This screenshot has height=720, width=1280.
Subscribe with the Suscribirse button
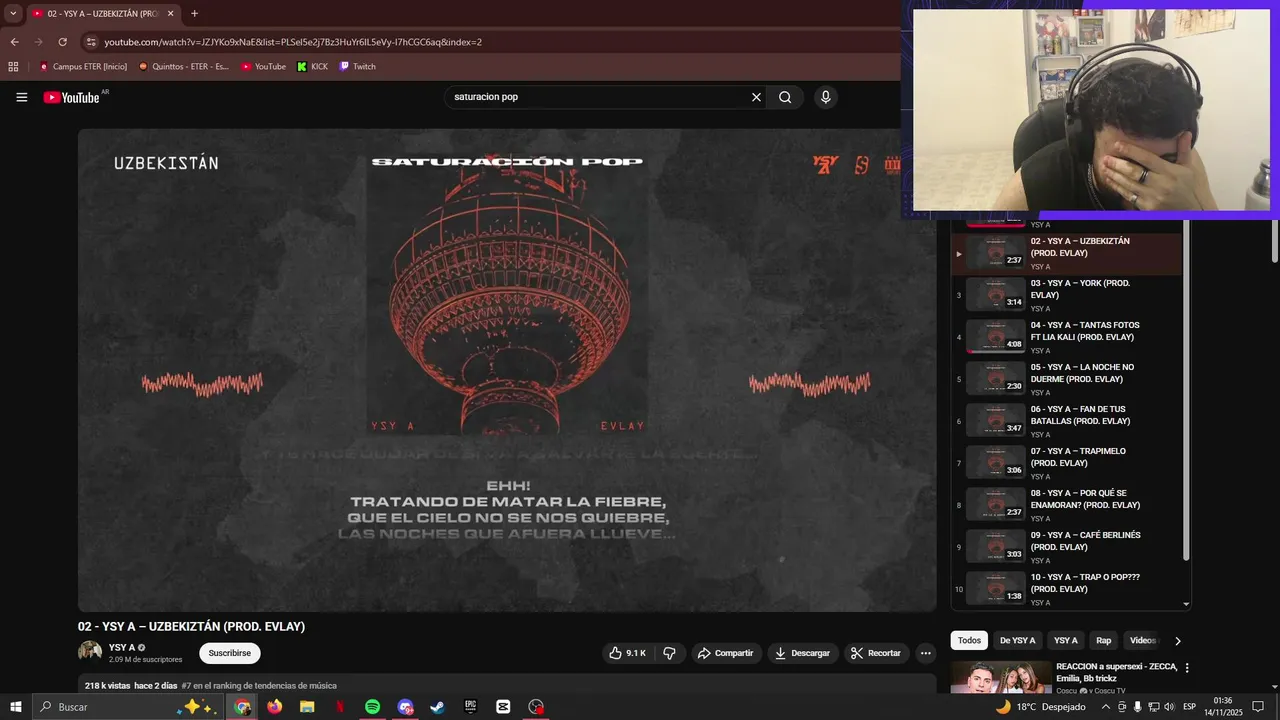(x=230, y=653)
